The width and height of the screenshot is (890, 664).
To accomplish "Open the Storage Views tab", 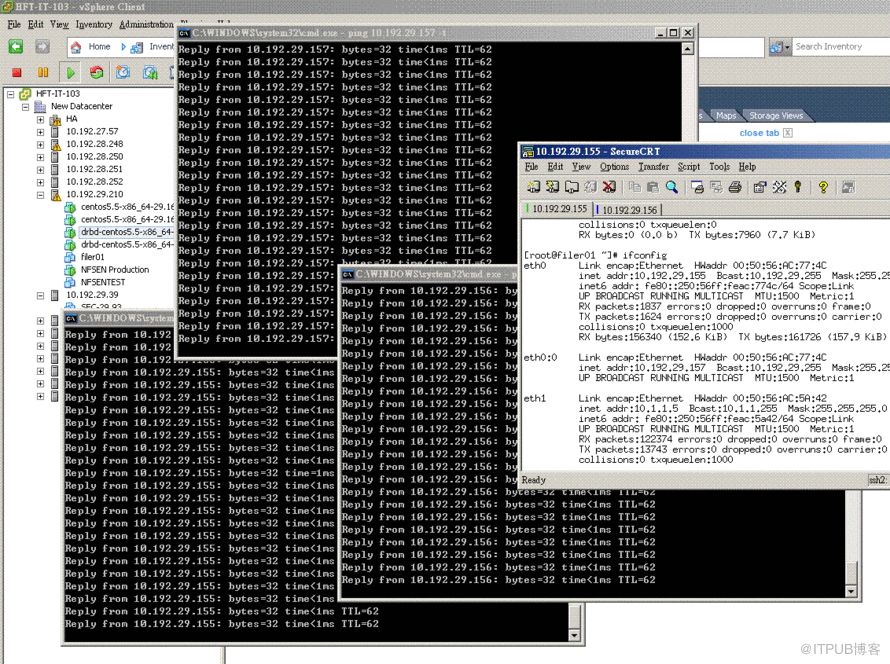I will point(776,116).
